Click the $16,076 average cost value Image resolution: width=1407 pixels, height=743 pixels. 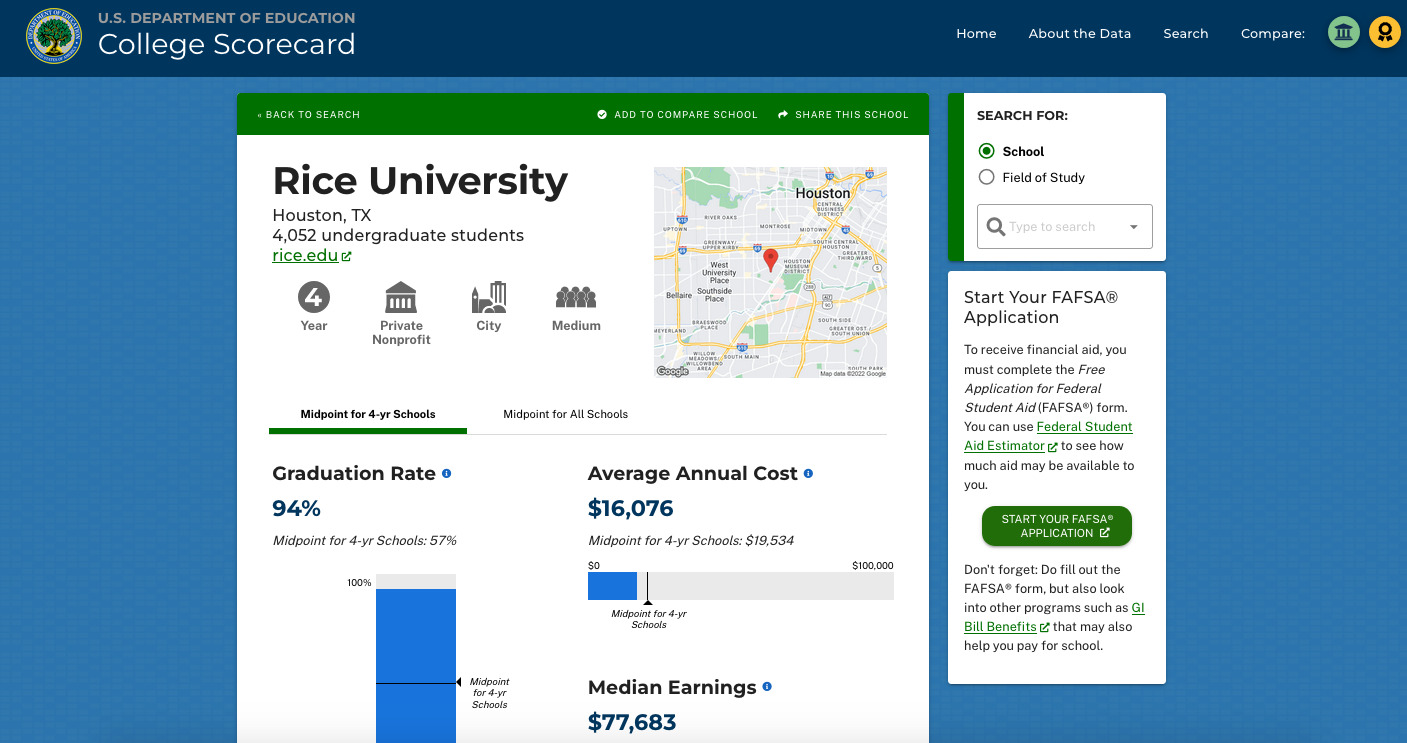[631, 508]
